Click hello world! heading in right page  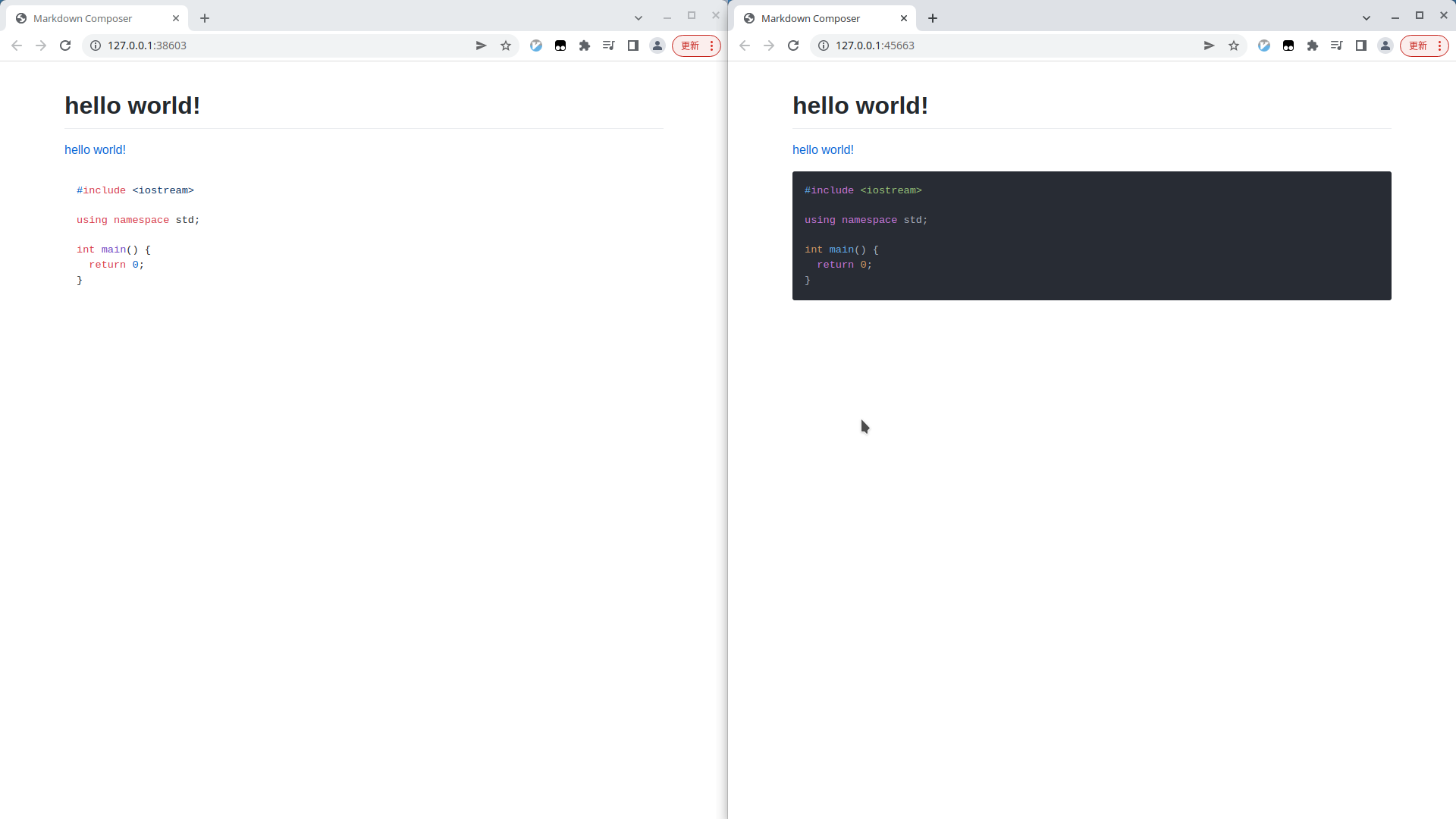coord(860,105)
